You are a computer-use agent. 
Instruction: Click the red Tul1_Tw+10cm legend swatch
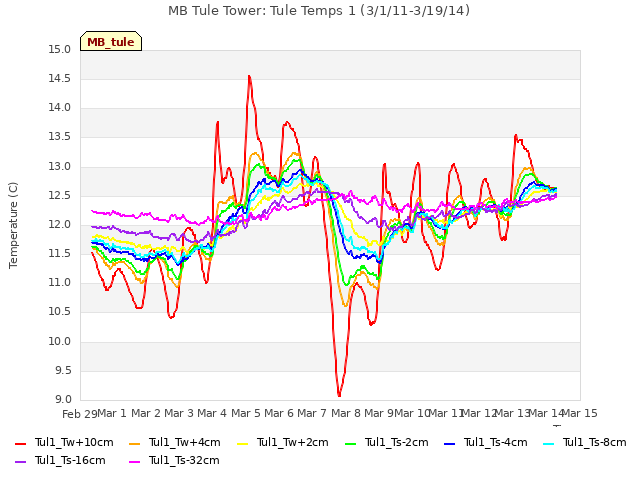(20, 444)
